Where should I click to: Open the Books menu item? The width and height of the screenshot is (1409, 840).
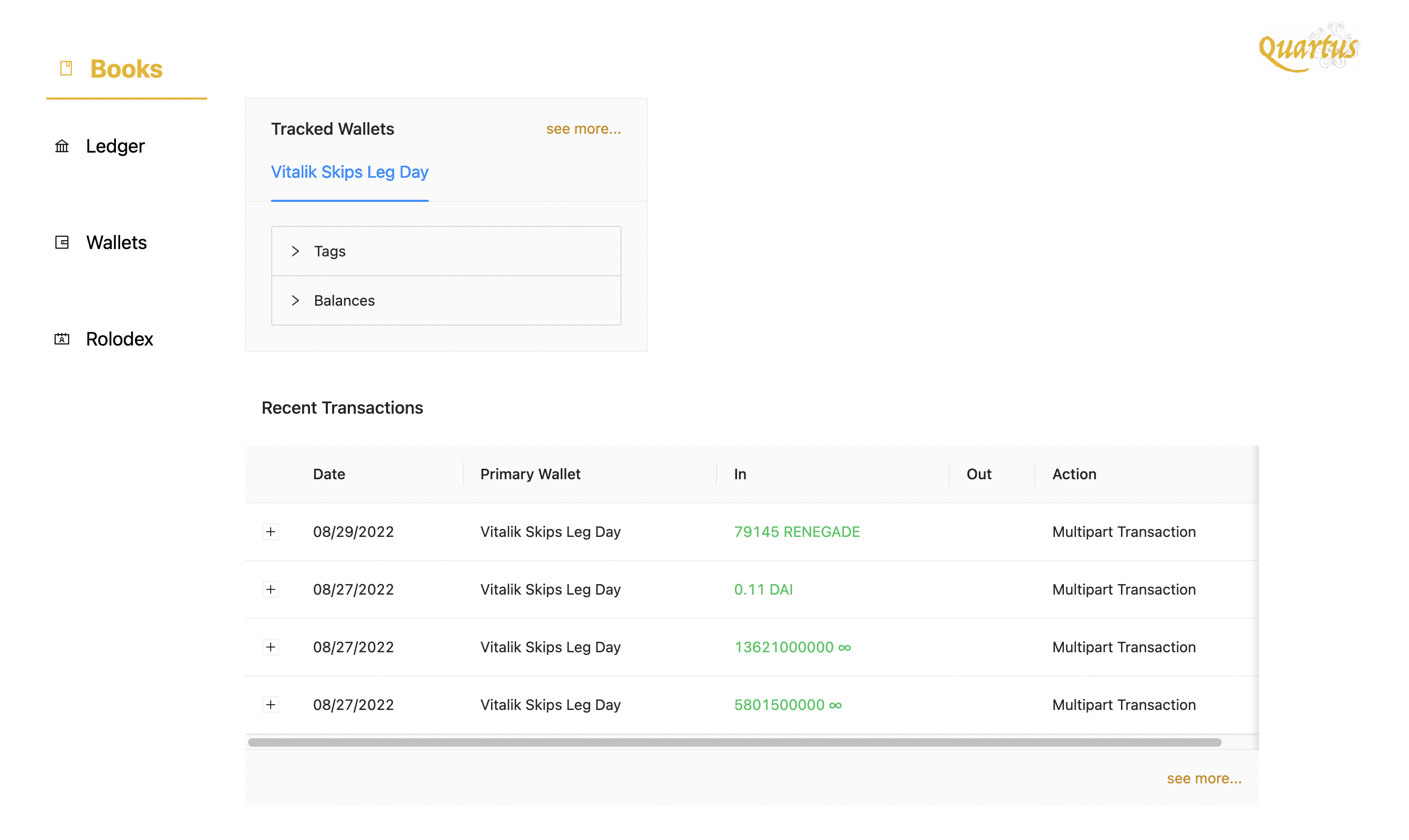tap(126, 69)
